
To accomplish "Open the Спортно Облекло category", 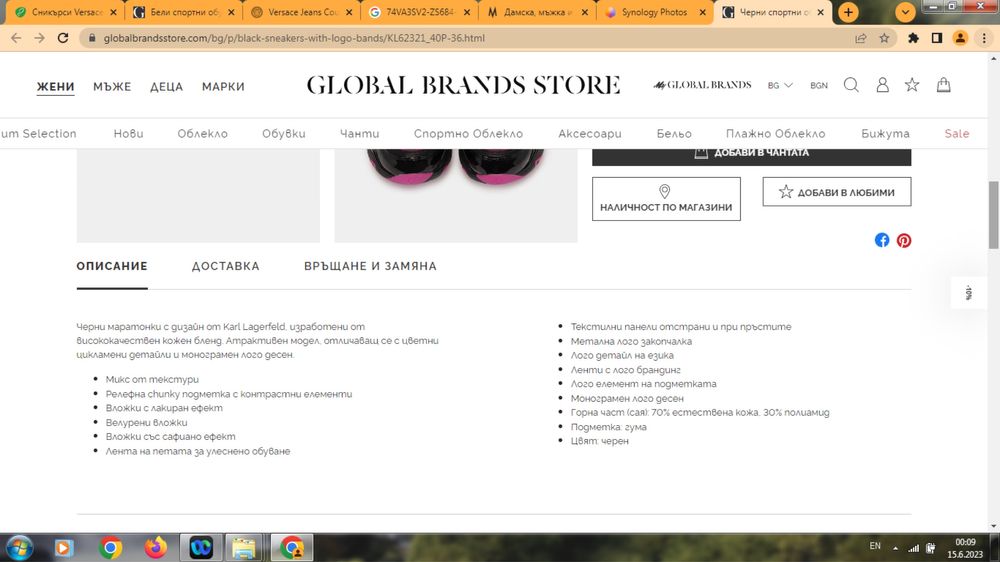I will click(468, 133).
